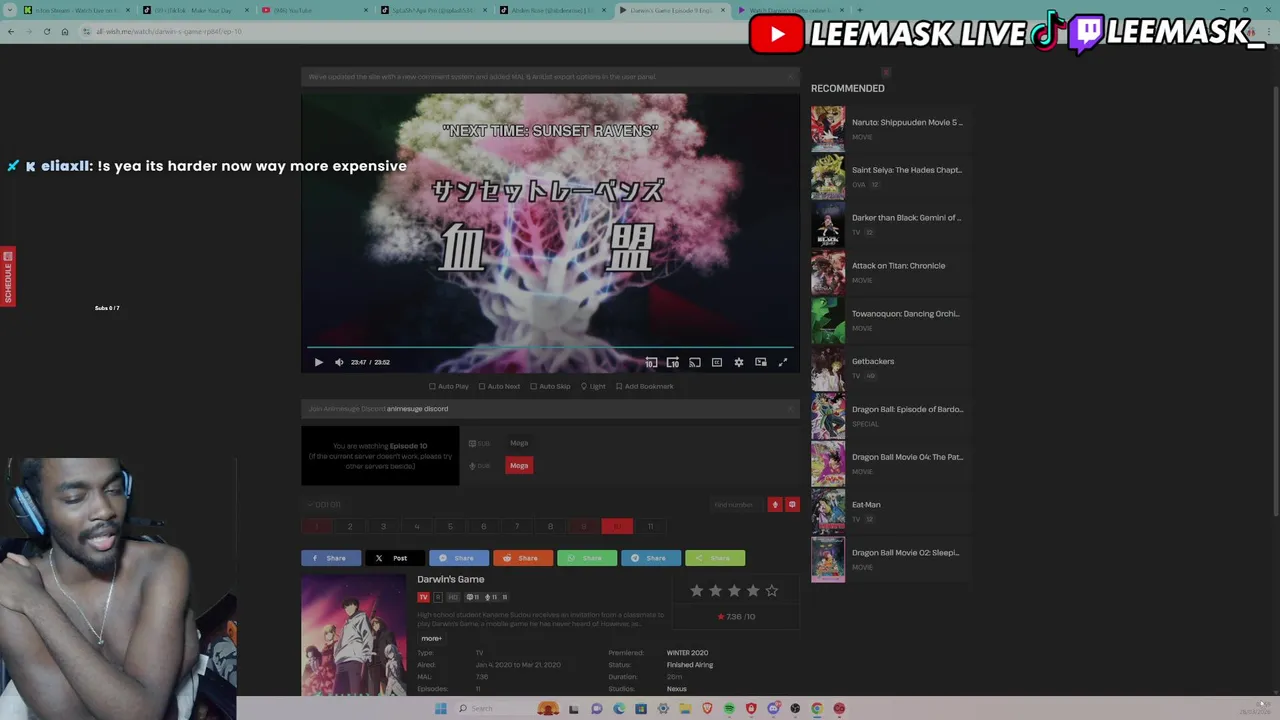Open Eat-Man recommendation
Screen dimensions: 1280x720
coord(888,511)
